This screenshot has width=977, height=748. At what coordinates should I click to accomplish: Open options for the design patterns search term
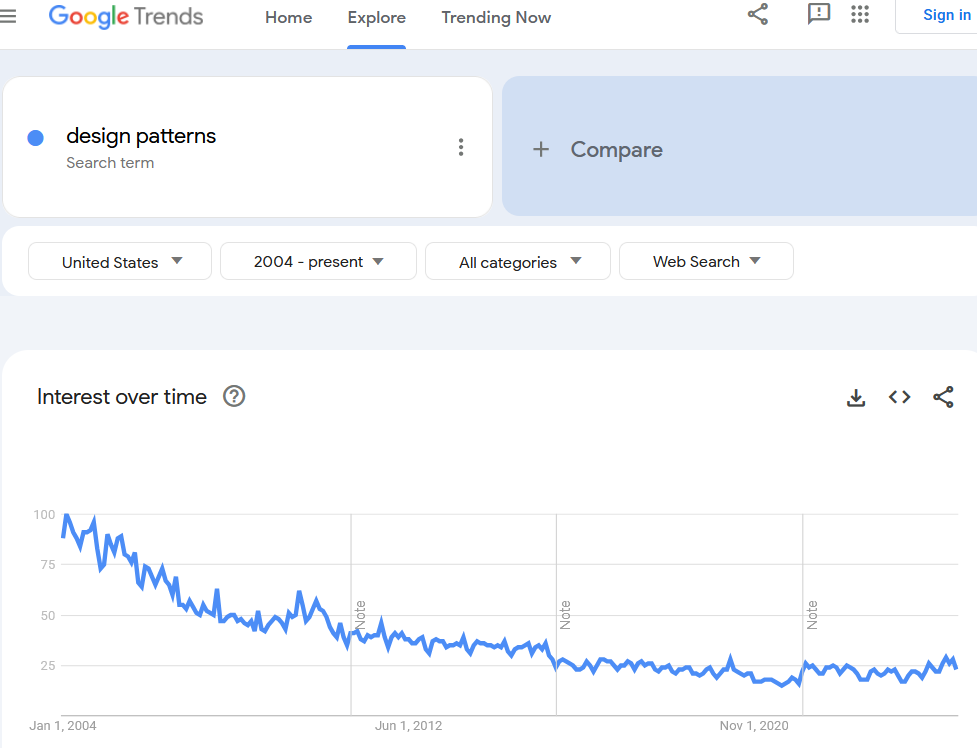[x=461, y=146]
